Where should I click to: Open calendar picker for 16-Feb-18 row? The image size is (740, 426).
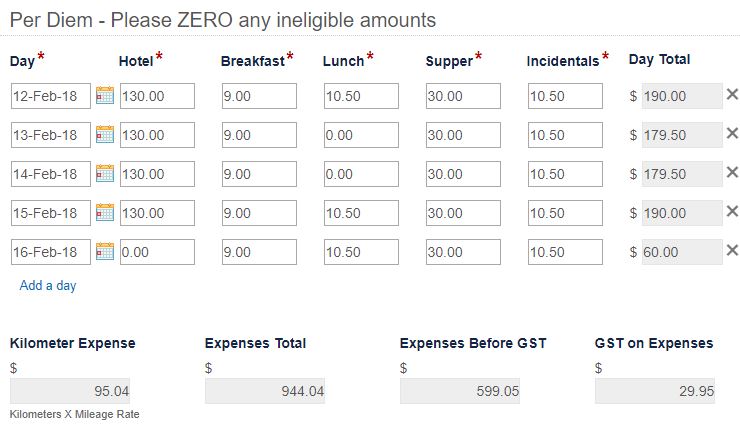[x=105, y=251]
